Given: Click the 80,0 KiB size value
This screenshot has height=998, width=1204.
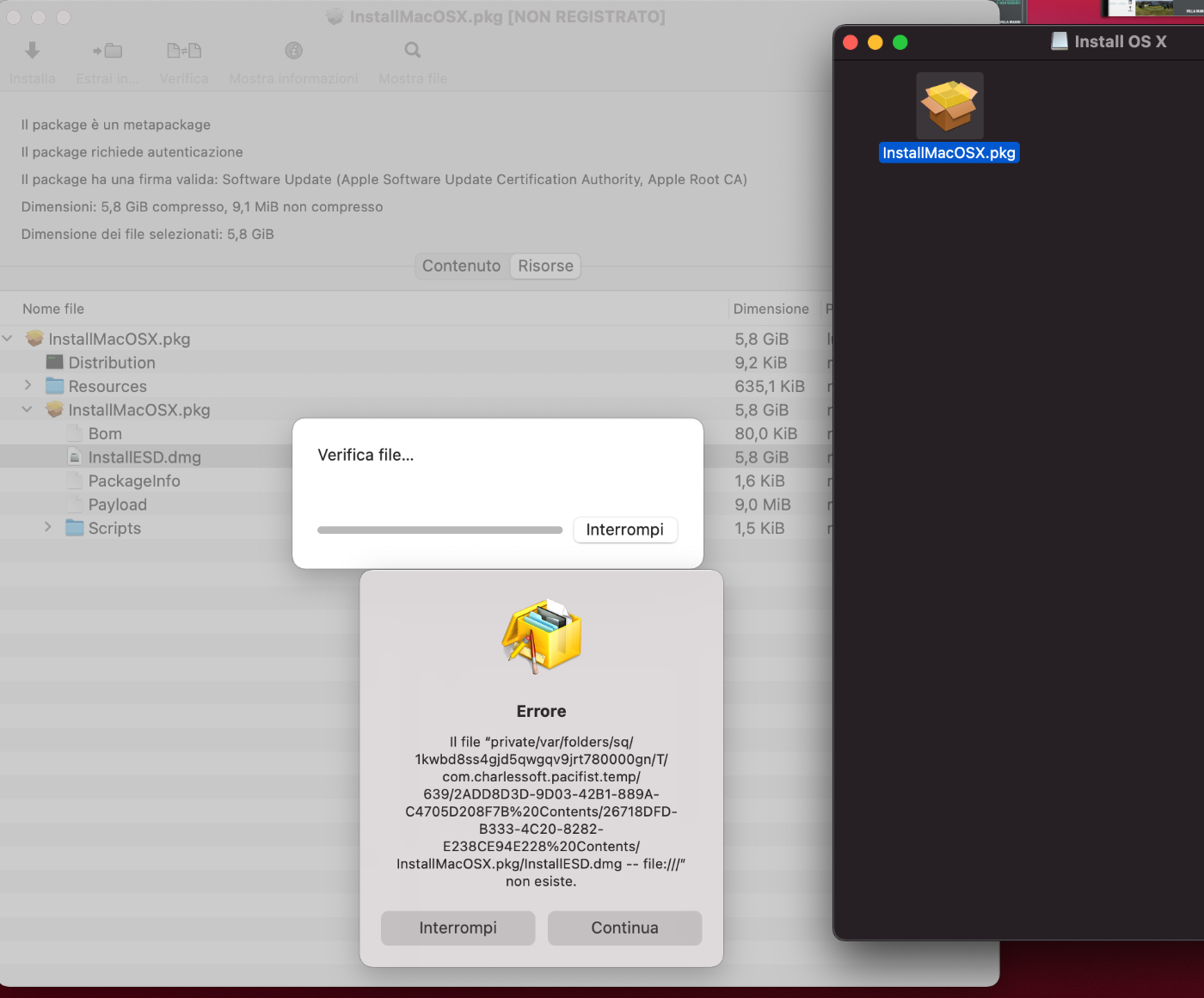Looking at the screenshot, I should pyautogui.click(x=766, y=433).
